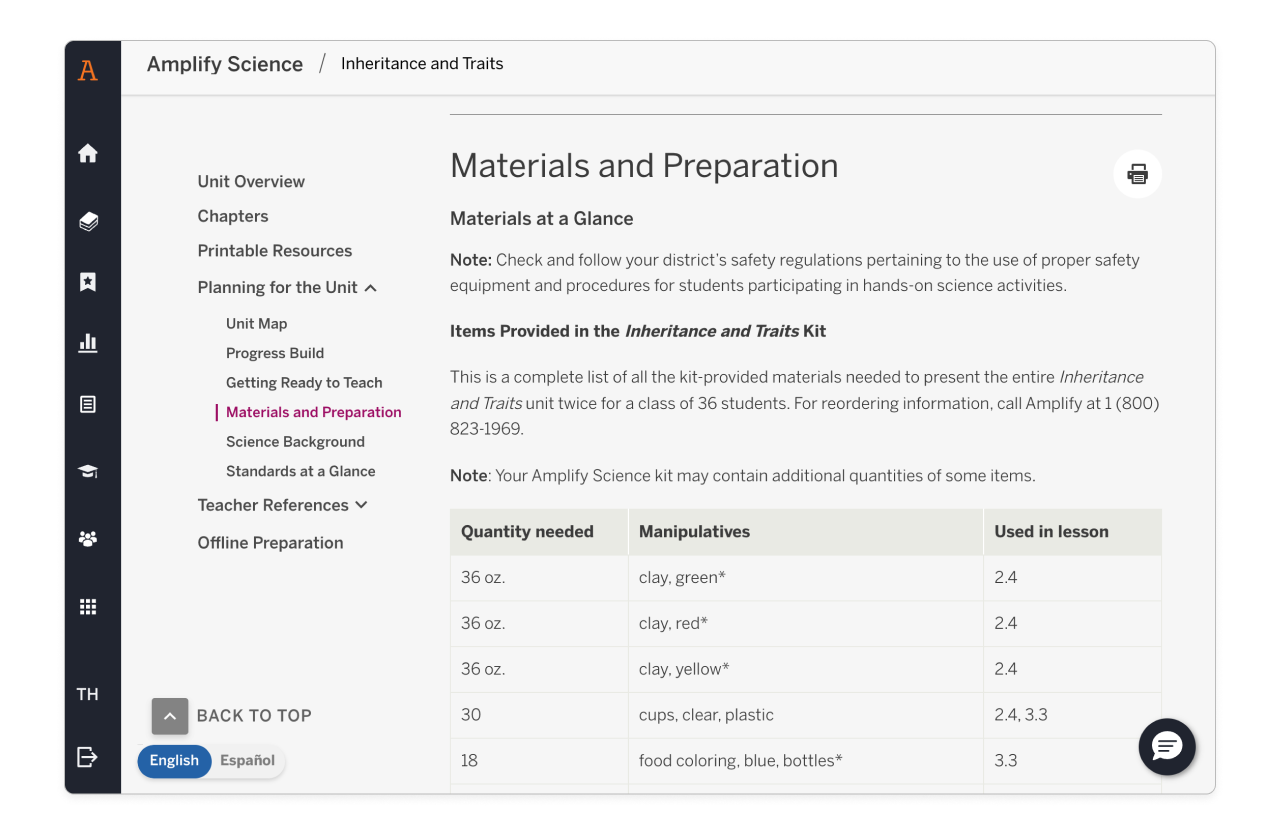
Task: Open the chat bubble in bottom right corner
Action: point(1167,747)
